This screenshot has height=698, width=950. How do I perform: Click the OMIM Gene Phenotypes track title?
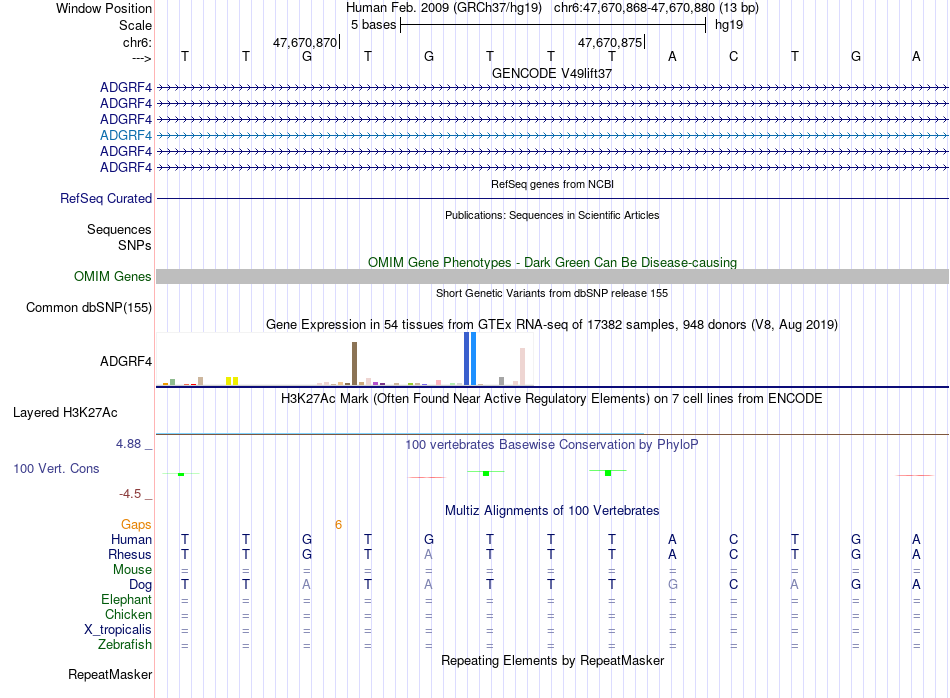click(552, 262)
